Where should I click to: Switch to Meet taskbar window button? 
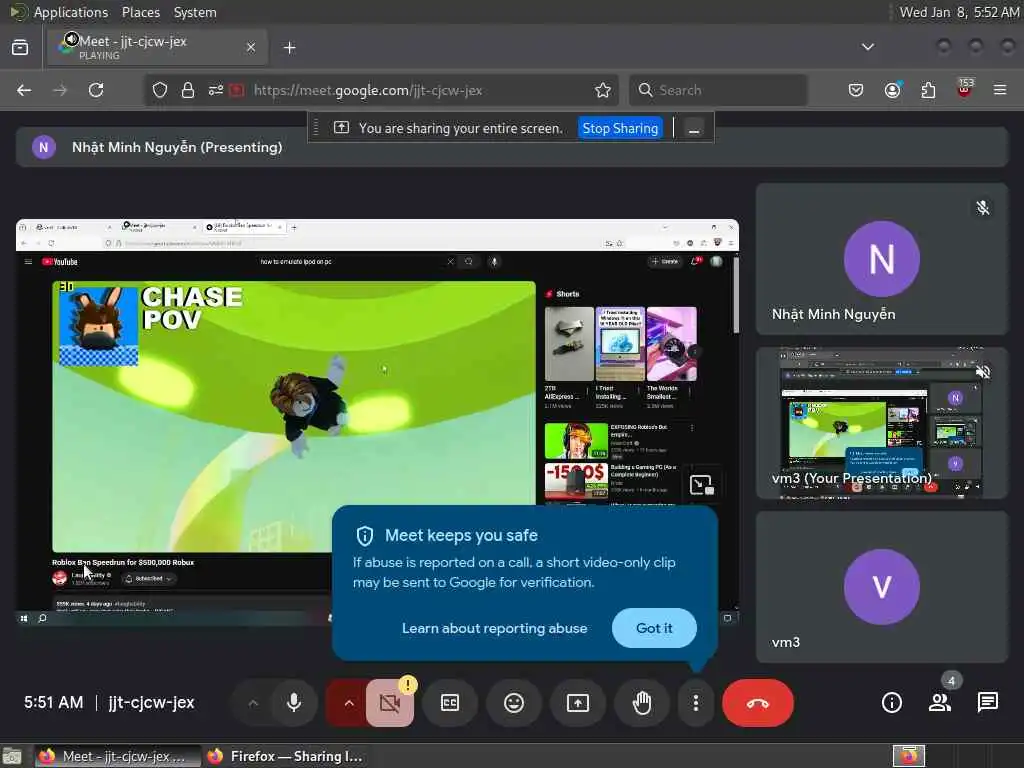pos(116,756)
